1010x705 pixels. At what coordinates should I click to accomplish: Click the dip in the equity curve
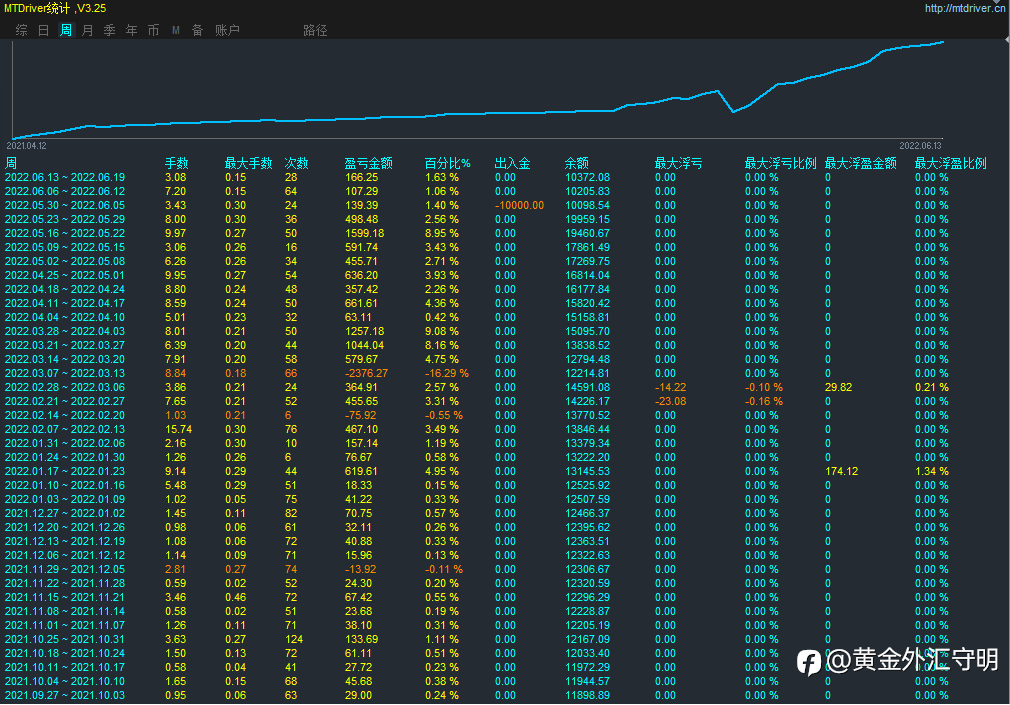point(734,111)
